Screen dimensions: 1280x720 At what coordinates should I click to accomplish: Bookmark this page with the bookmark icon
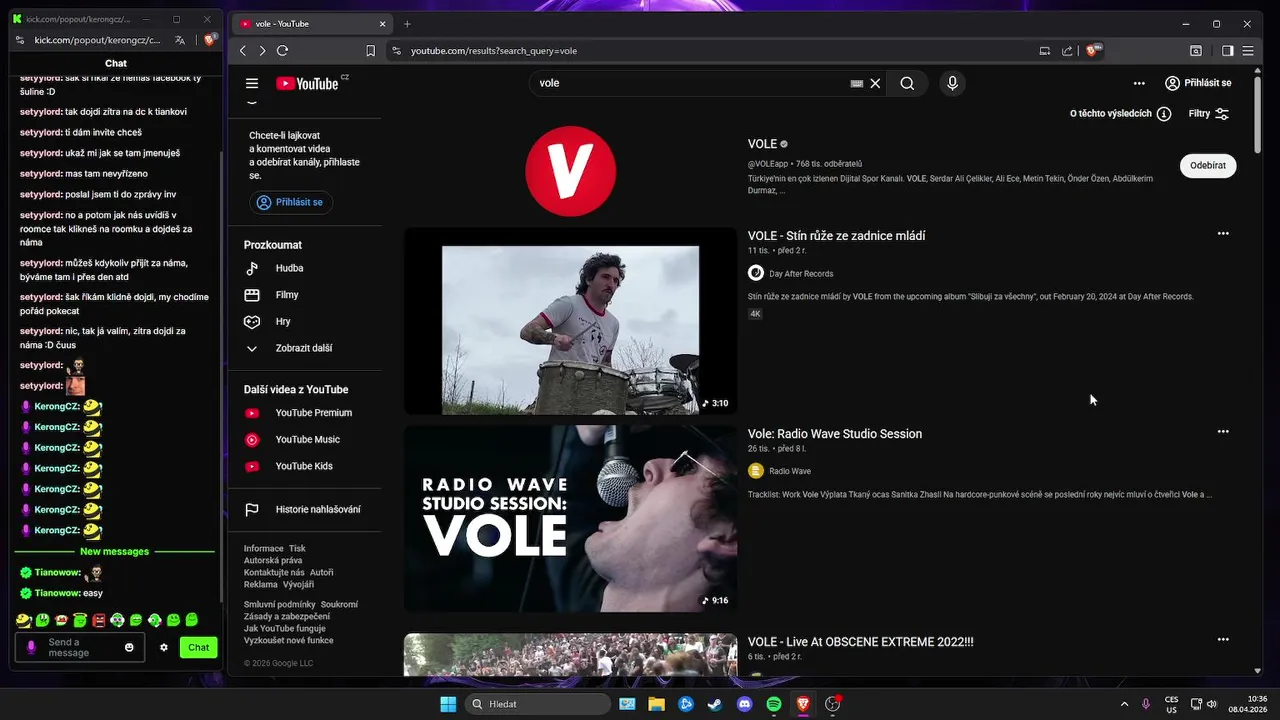coord(371,51)
